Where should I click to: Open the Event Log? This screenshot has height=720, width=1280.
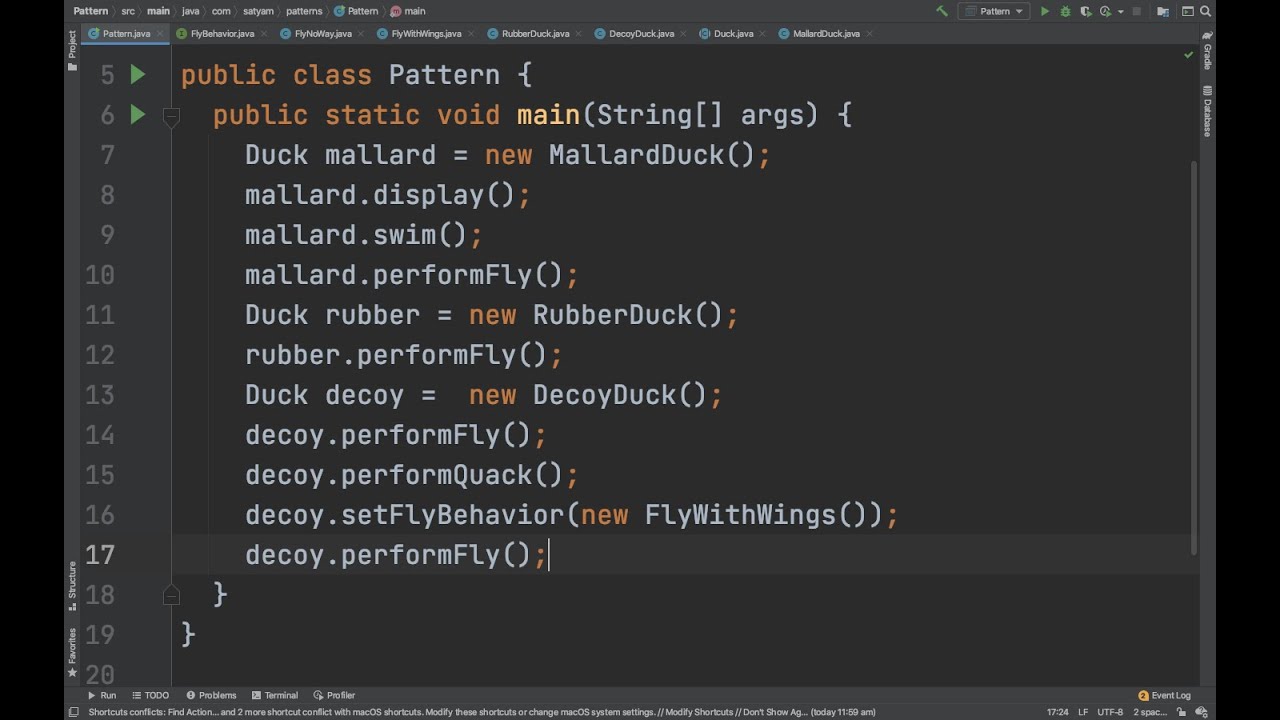click(1165, 695)
